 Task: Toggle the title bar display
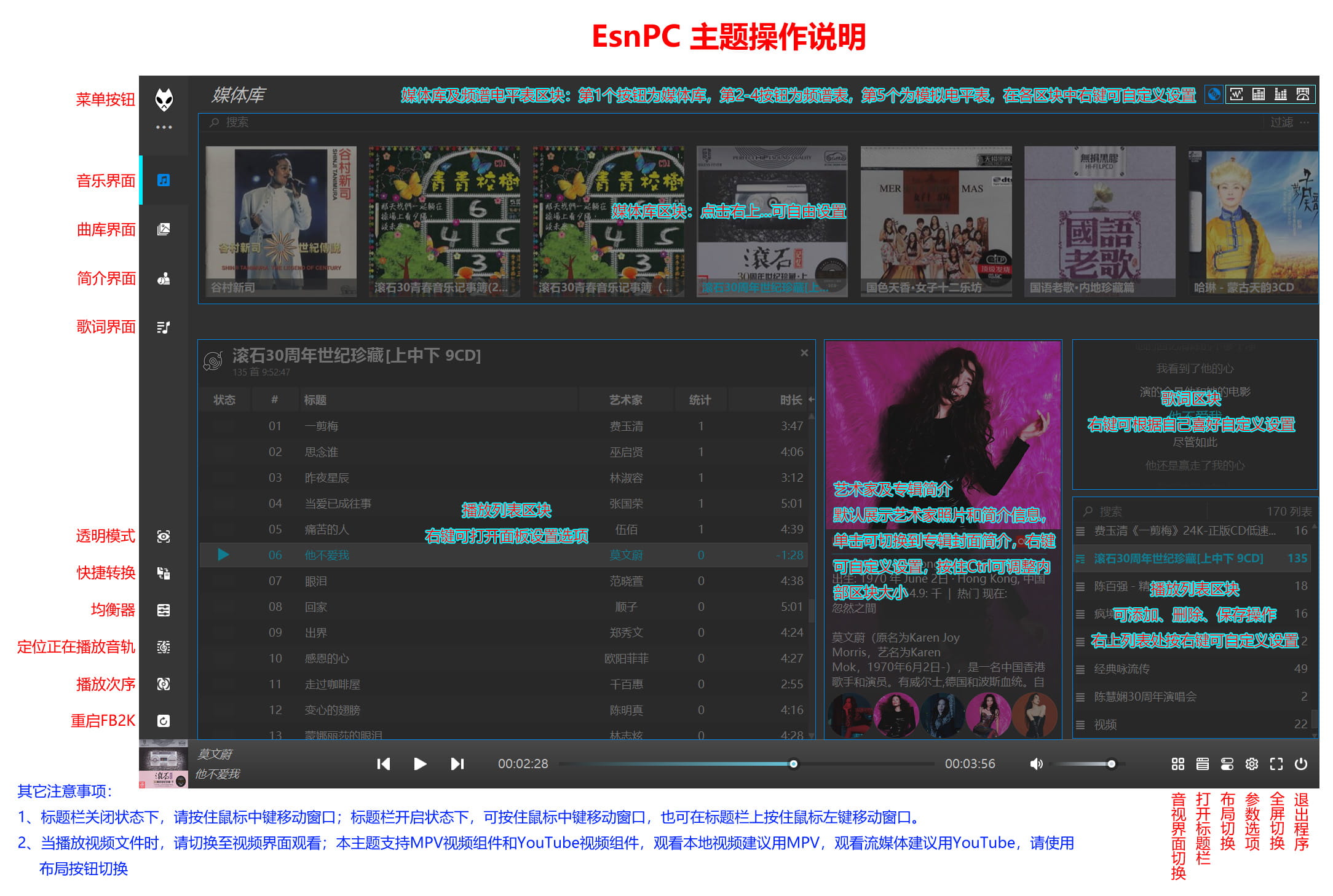pos(1203,764)
